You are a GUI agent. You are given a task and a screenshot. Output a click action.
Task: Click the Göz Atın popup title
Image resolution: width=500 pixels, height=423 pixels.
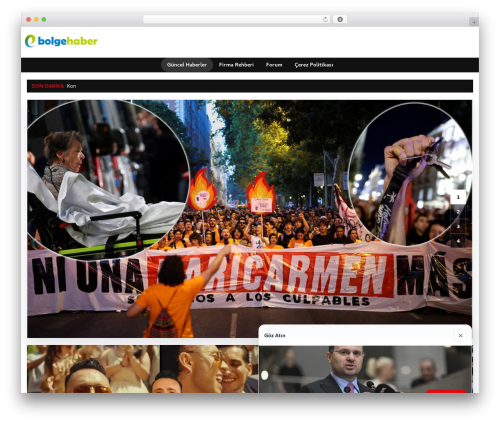275,335
